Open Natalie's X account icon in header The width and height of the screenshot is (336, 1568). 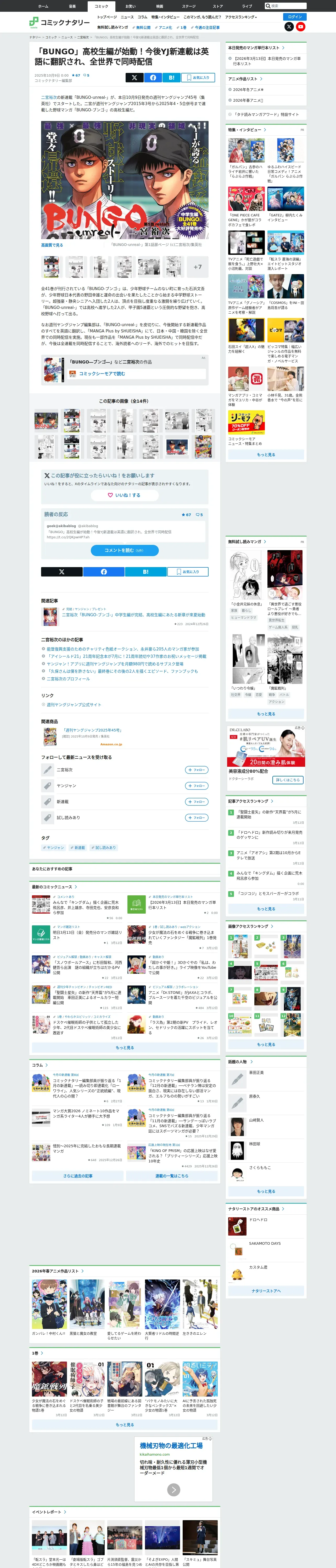(289, 27)
